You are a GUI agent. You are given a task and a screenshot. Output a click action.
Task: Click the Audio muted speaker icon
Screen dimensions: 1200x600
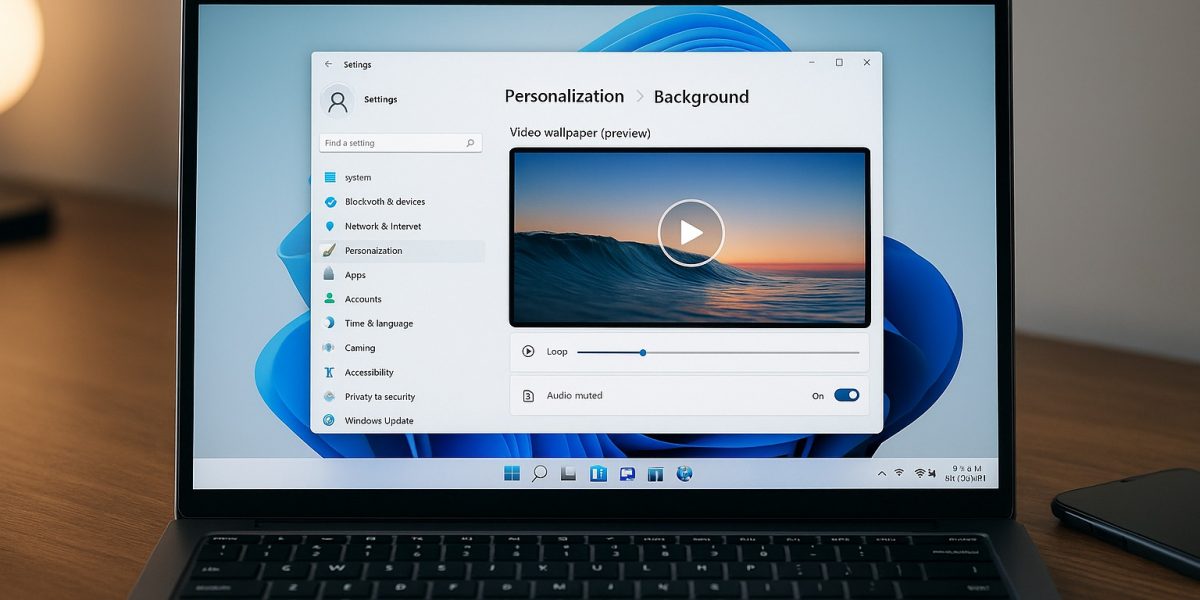pyautogui.click(x=528, y=396)
